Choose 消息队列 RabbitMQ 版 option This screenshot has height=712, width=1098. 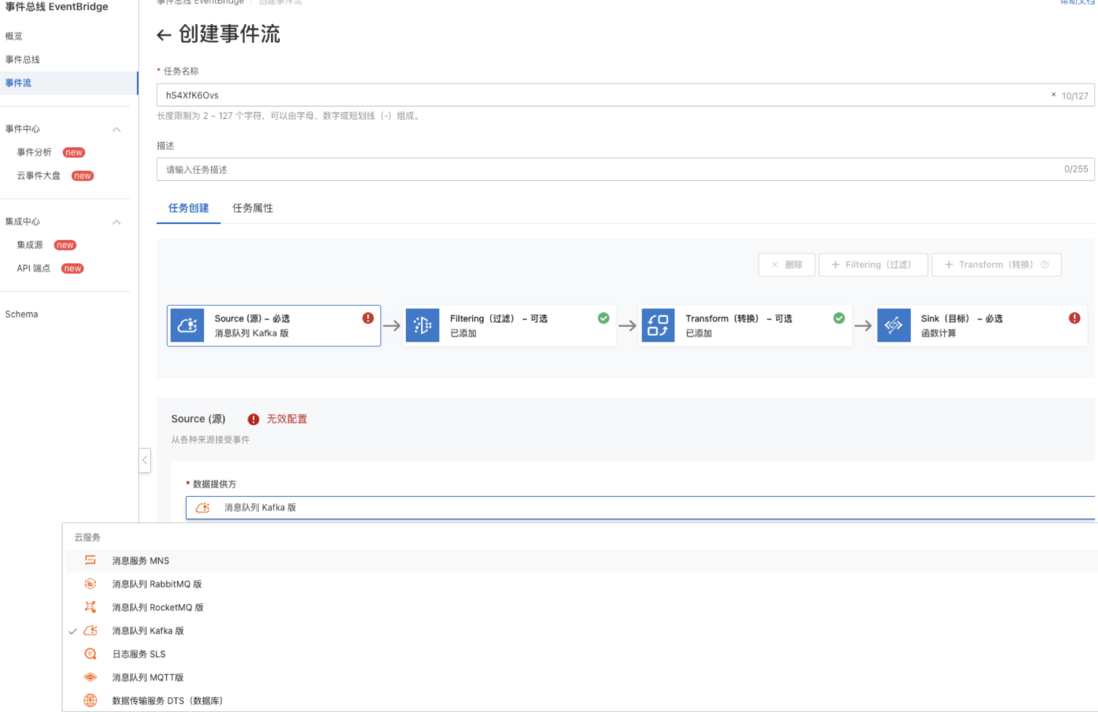pyautogui.click(x=580, y=584)
